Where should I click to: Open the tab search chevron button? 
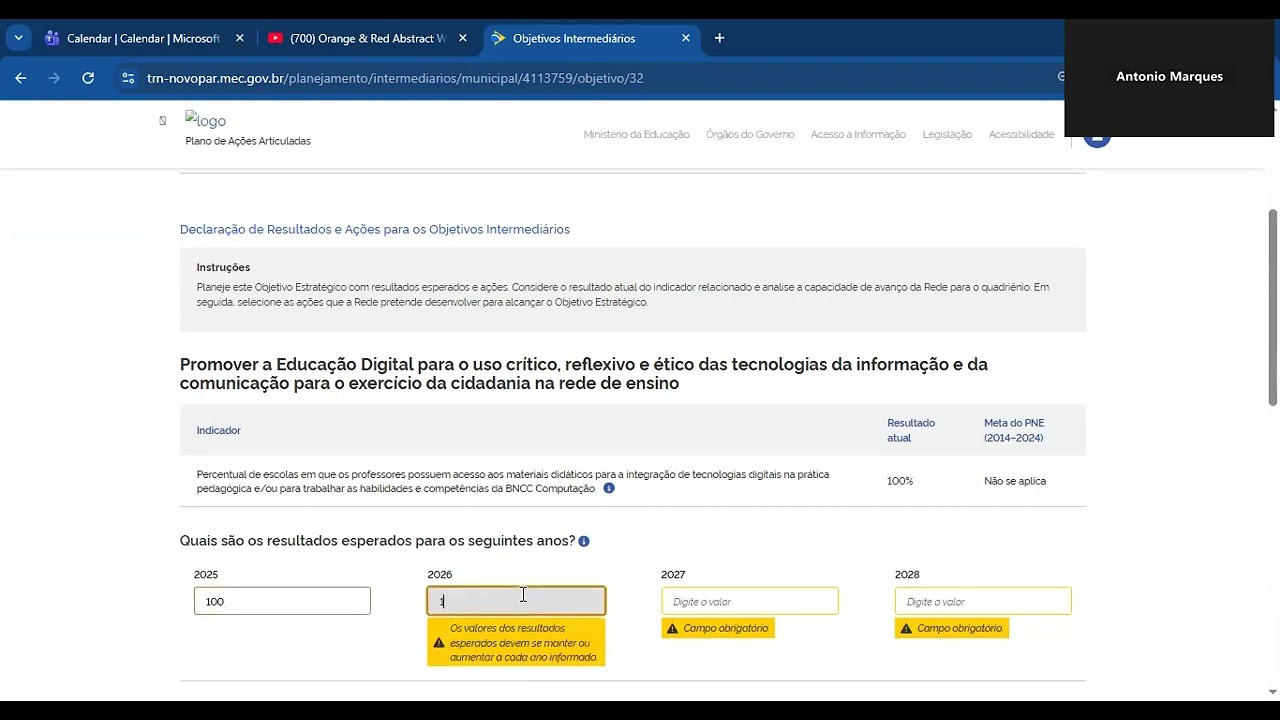tap(18, 38)
